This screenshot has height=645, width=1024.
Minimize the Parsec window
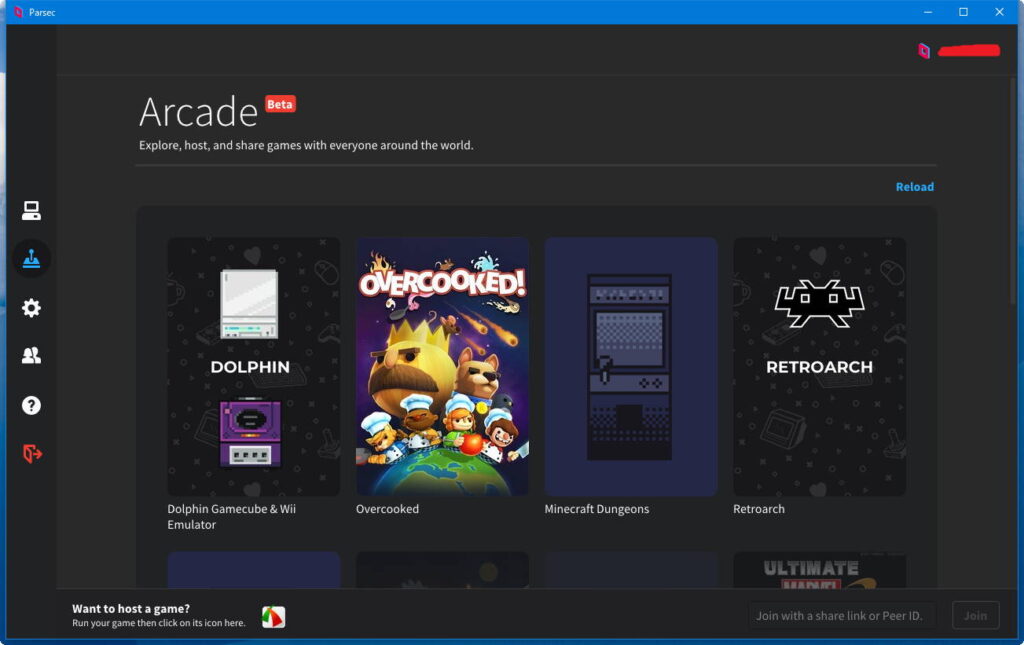pos(927,12)
